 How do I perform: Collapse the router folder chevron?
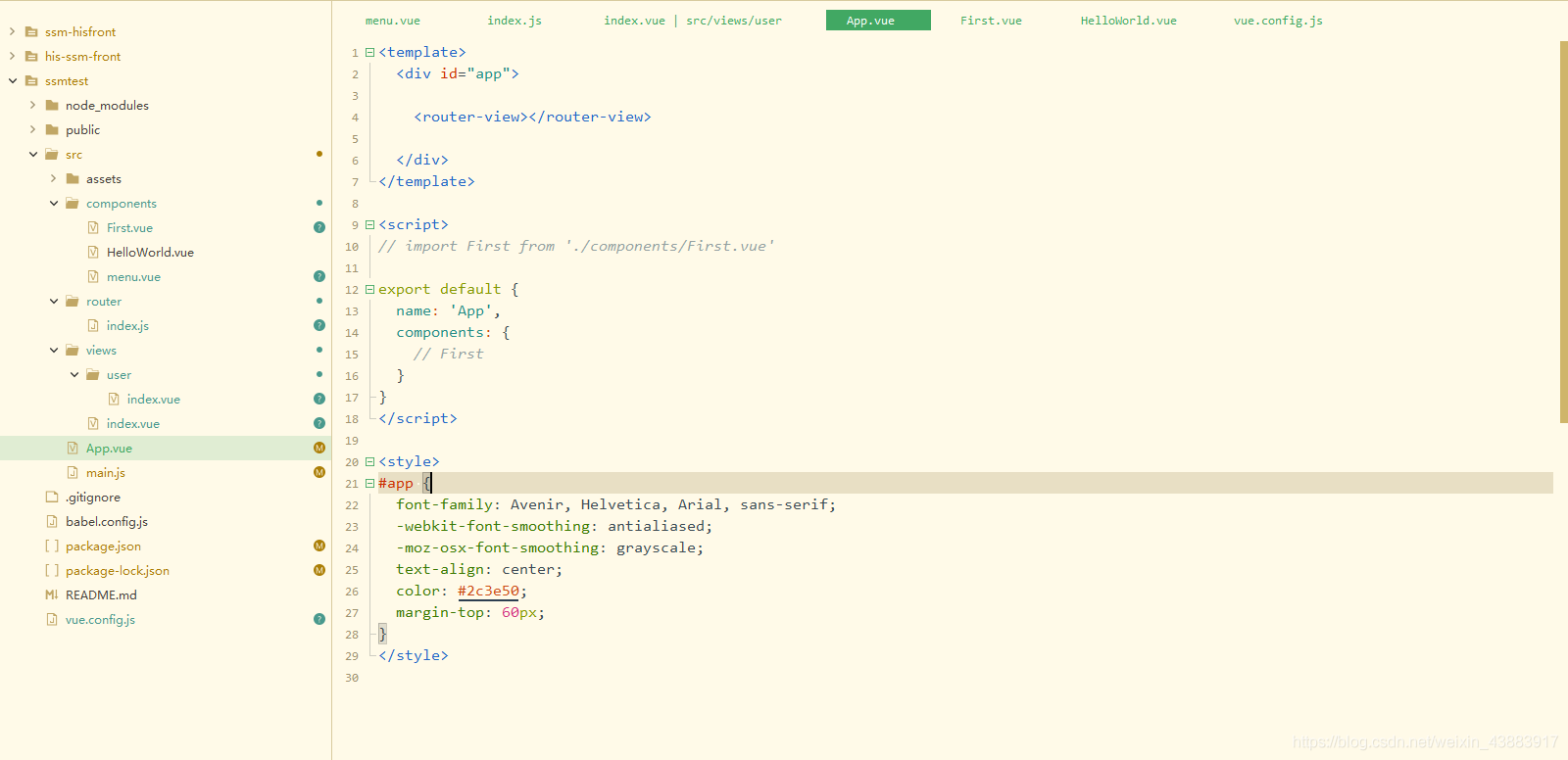(x=54, y=302)
